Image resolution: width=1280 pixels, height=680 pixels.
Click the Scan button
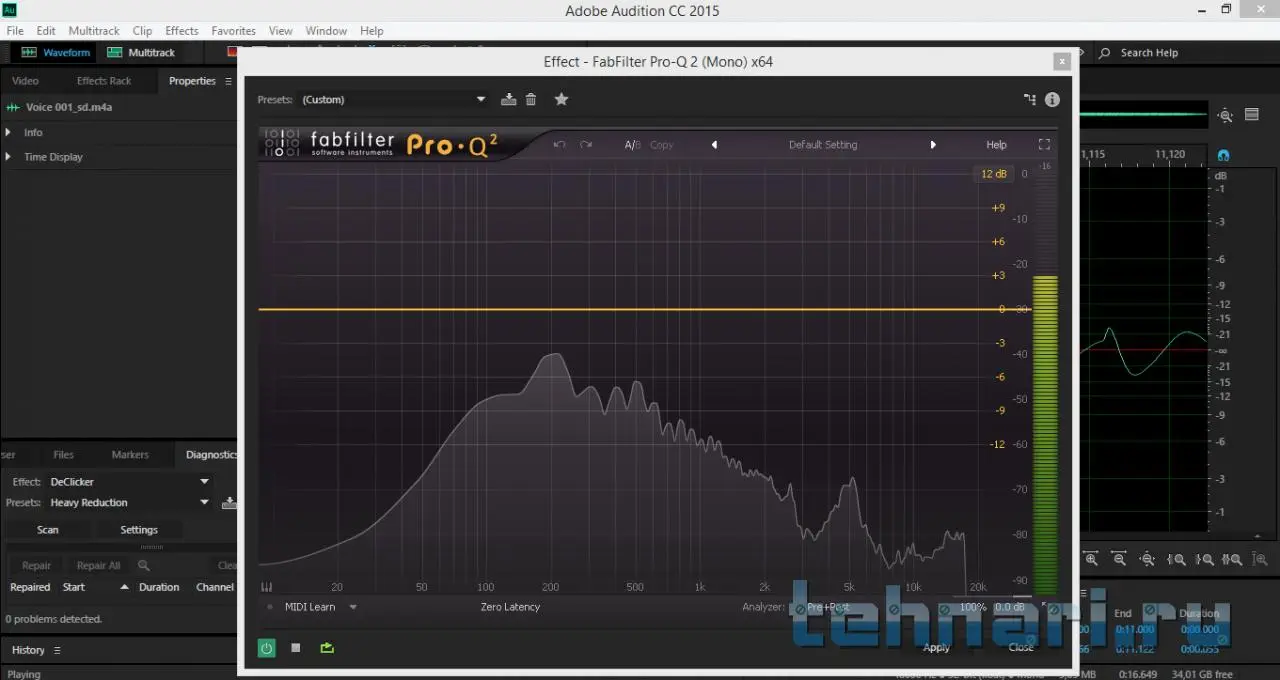48,530
